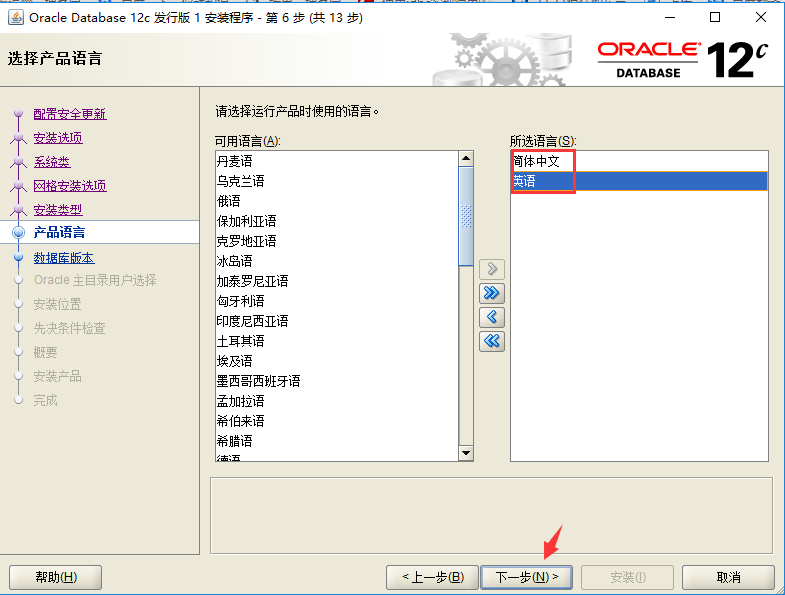Minimize the Oracle installer window
The height and width of the screenshot is (595, 785).
(x=670, y=18)
